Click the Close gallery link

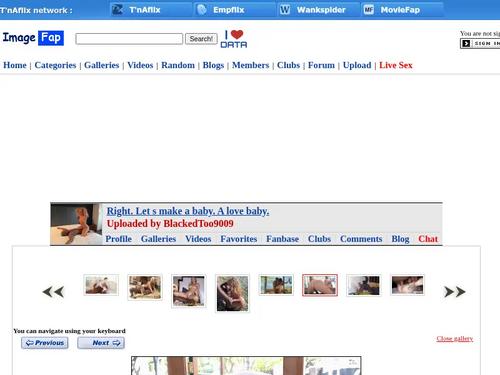(455, 339)
